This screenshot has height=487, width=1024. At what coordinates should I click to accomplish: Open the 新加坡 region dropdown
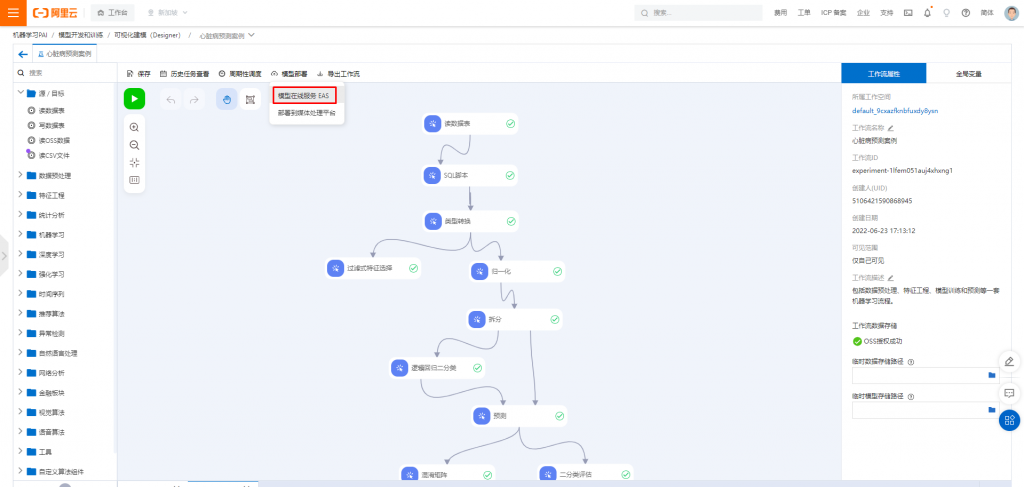(x=168, y=12)
